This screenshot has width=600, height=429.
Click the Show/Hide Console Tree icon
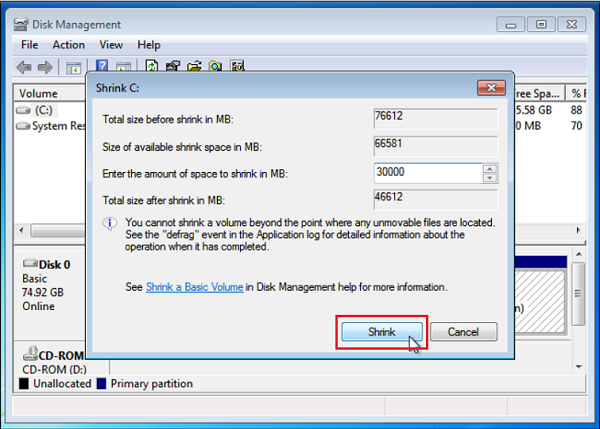coord(73,68)
